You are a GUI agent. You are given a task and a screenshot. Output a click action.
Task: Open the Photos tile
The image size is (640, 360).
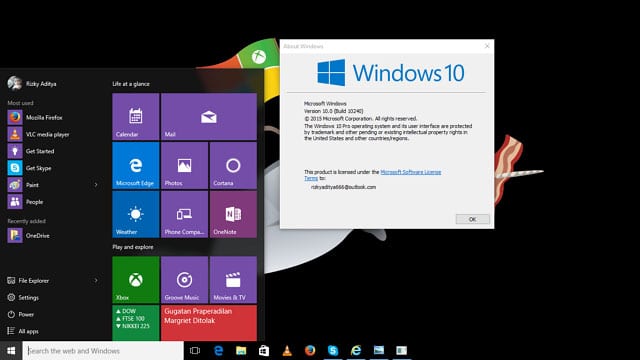pos(184,165)
